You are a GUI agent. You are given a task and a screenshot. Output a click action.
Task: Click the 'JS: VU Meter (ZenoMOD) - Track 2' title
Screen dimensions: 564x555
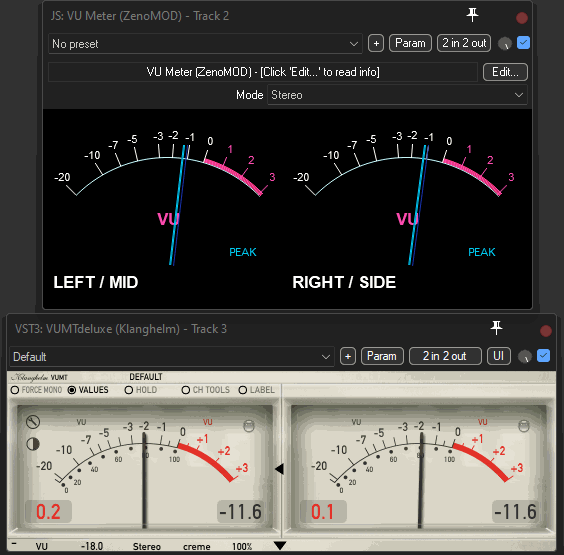coord(140,16)
